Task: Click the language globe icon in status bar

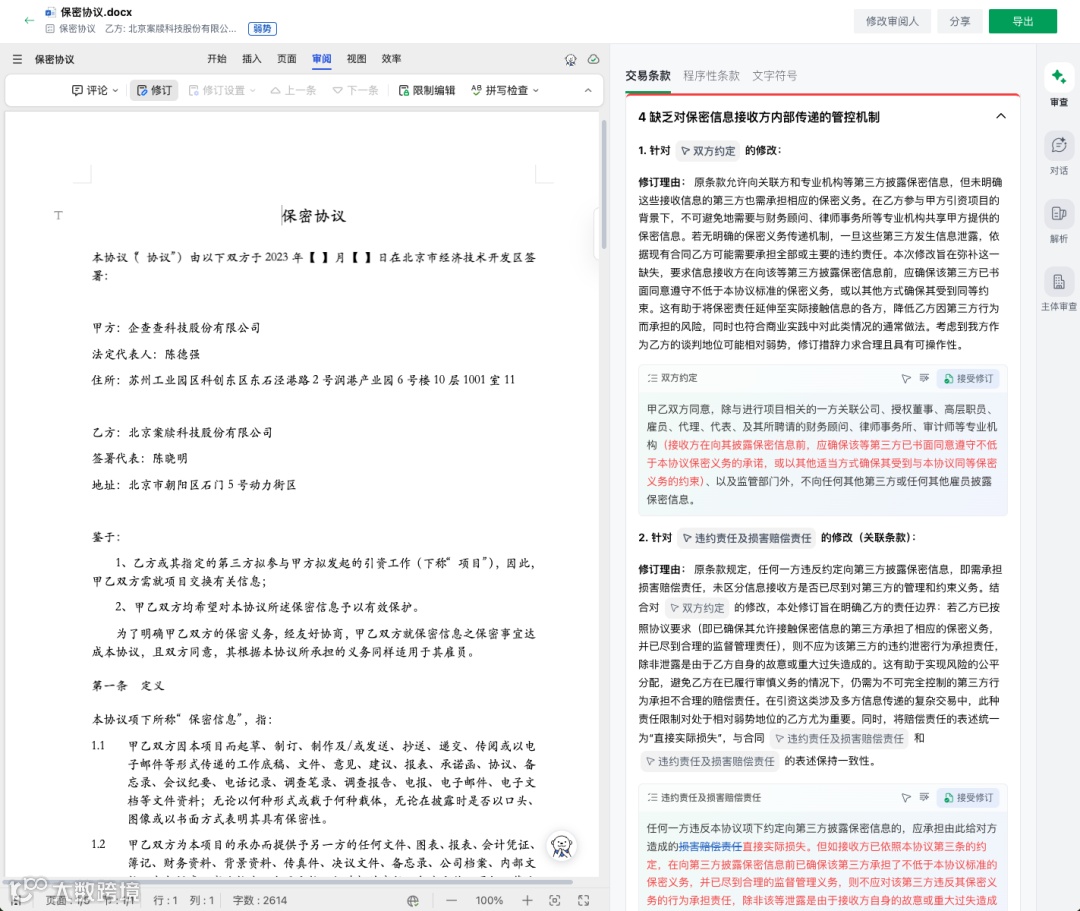Action: point(413,901)
